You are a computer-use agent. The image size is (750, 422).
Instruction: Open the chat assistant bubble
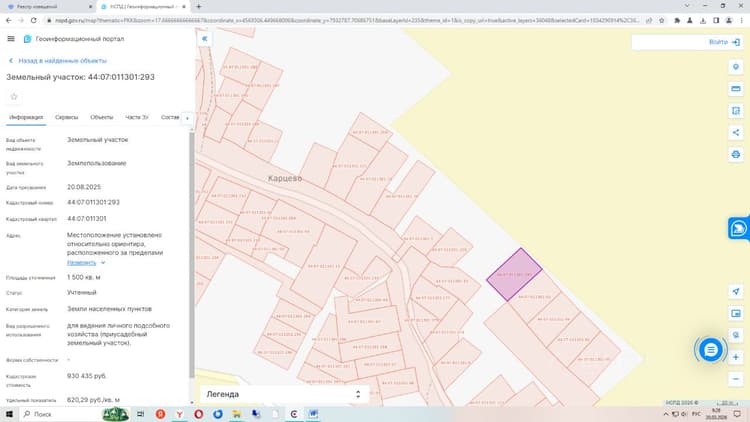[x=711, y=350]
